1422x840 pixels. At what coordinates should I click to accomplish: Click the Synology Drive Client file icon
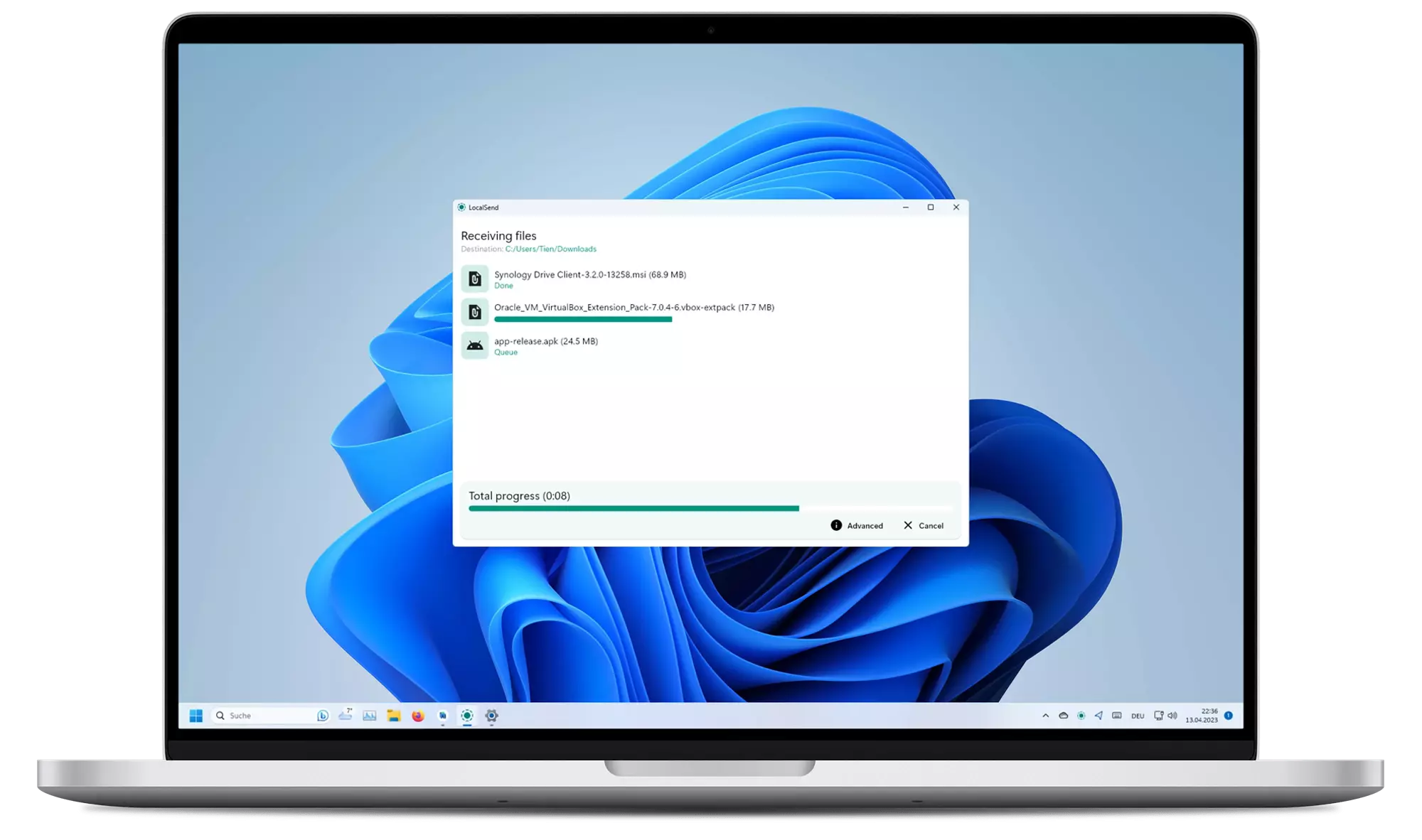tap(476, 278)
